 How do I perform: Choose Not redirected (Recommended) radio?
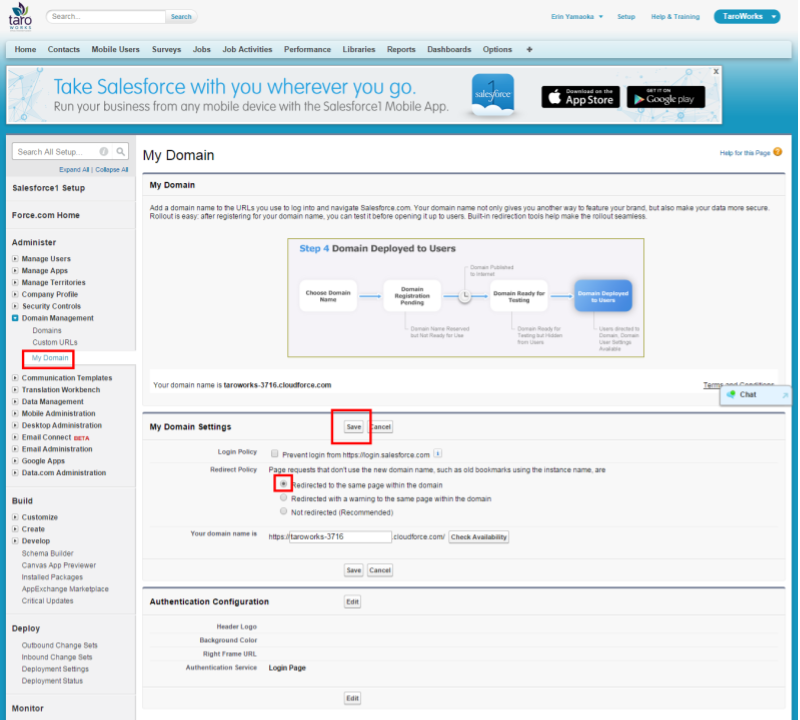pos(284,511)
